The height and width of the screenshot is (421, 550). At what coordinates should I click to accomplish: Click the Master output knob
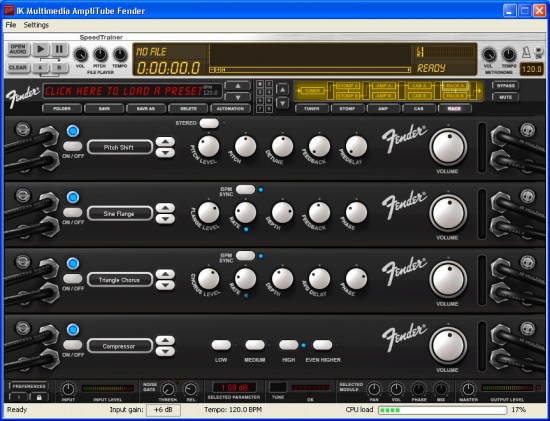coord(468,389)
